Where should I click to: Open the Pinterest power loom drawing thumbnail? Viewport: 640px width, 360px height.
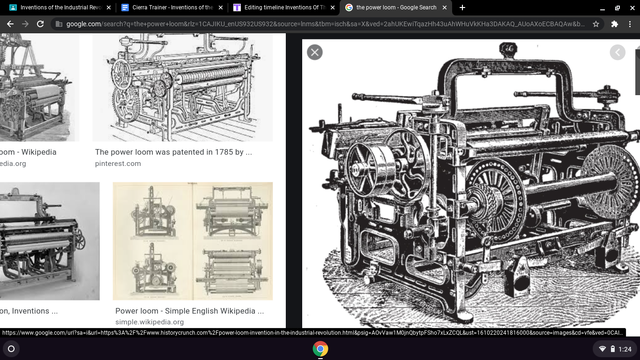click(x=182, y=88)
